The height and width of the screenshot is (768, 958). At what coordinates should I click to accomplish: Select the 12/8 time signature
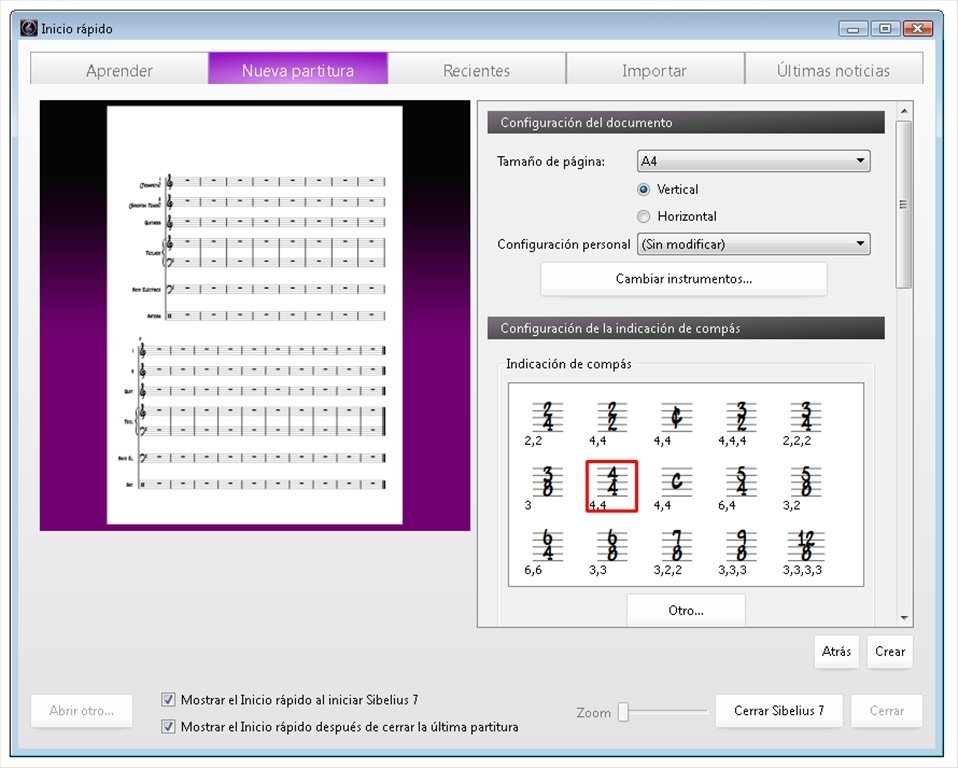coord(806,546)
